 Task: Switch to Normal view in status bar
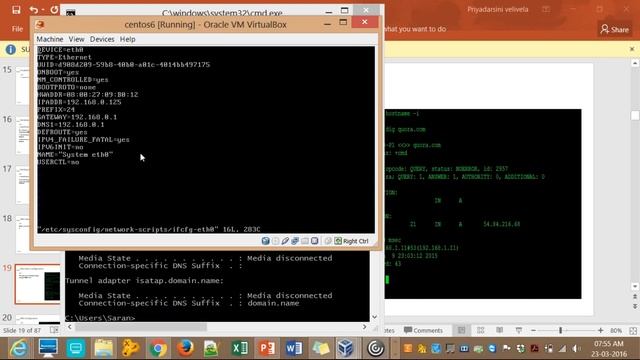[x=462, y=331]
